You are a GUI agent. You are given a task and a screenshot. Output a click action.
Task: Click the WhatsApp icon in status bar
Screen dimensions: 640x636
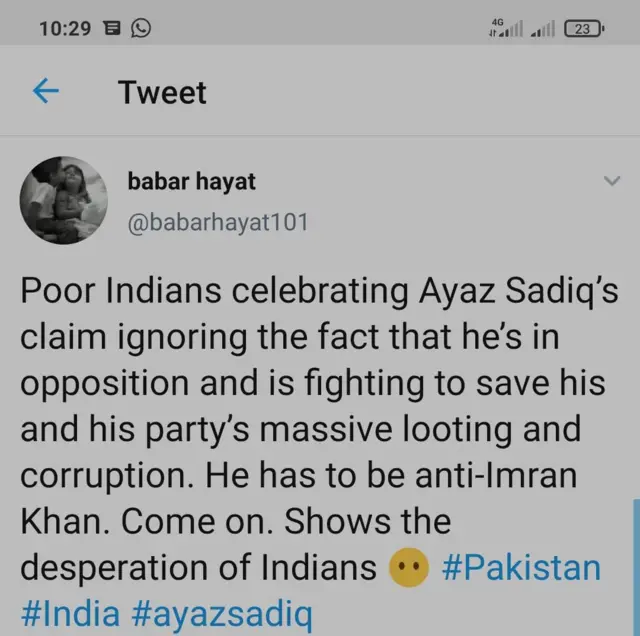[141, 28]
